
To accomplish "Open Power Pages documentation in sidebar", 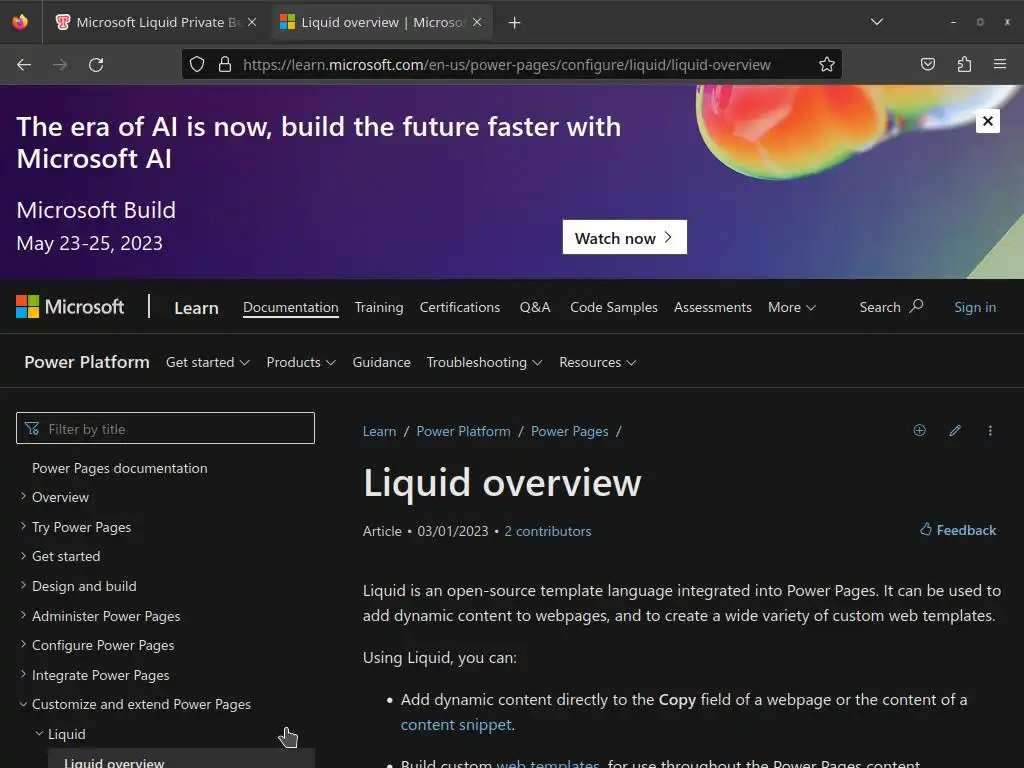I will 120,468.
